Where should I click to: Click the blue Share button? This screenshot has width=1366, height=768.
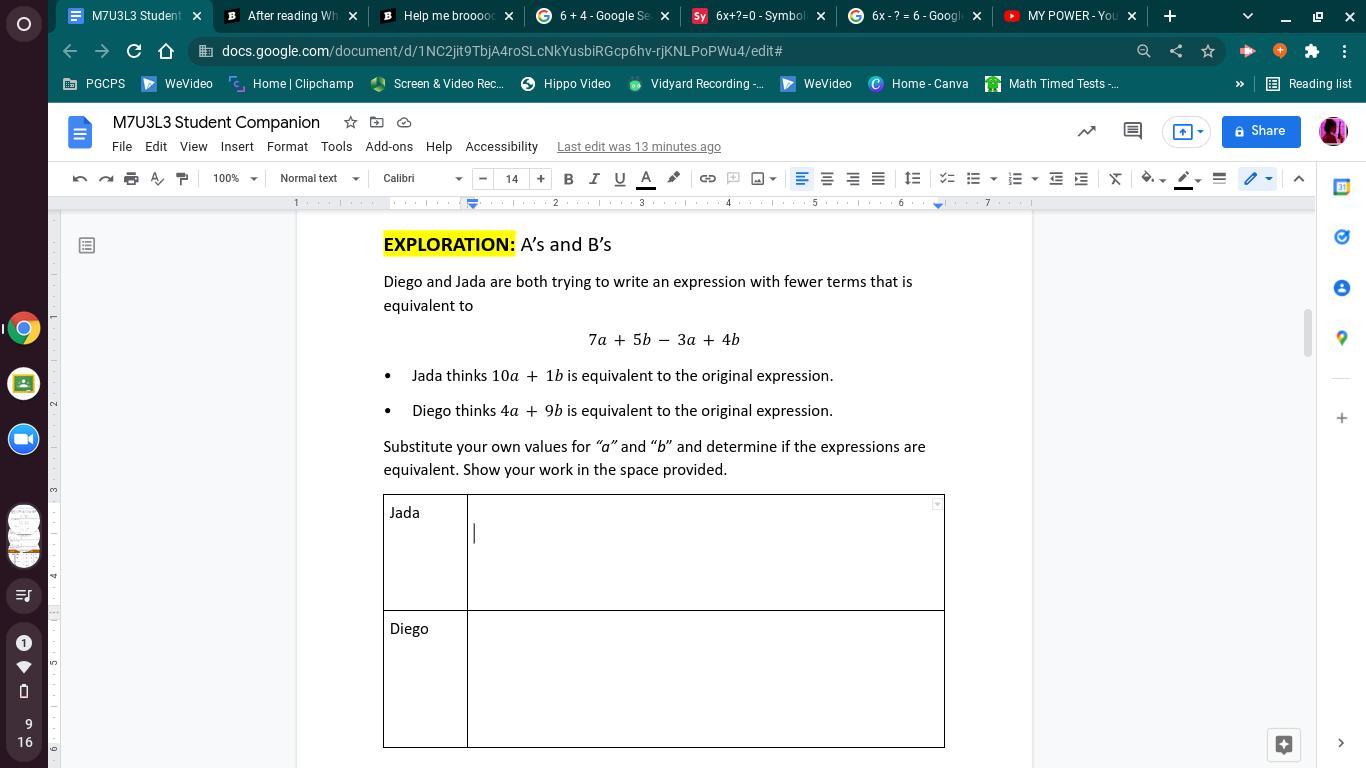[1260, 131]
